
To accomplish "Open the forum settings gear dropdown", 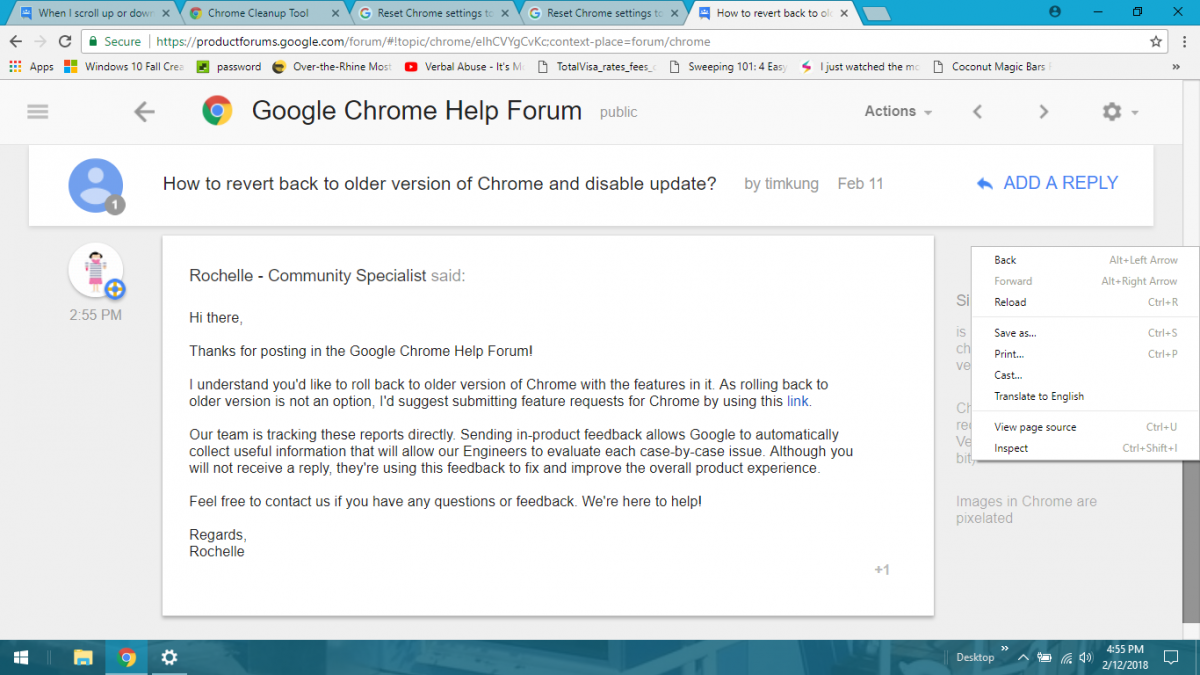I will click(x=1120, y=112).
